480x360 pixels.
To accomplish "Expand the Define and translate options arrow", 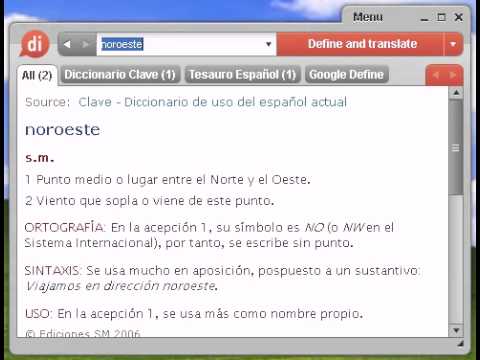I will coord(453,44).
